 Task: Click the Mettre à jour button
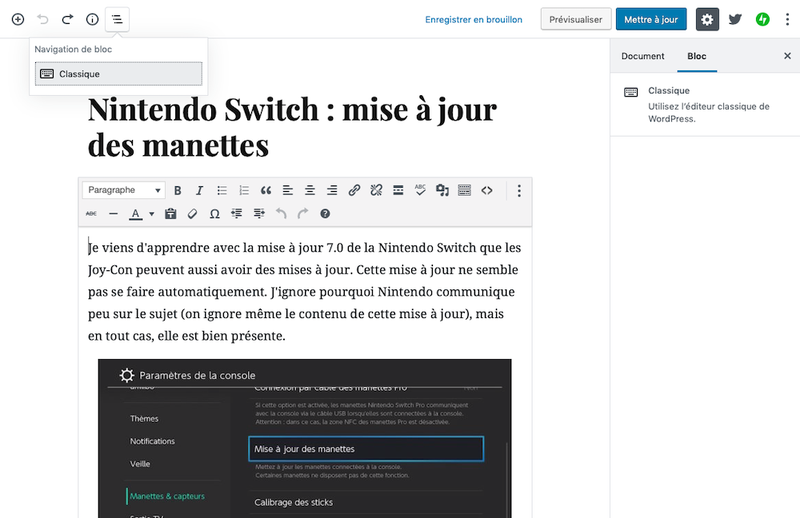651,19
